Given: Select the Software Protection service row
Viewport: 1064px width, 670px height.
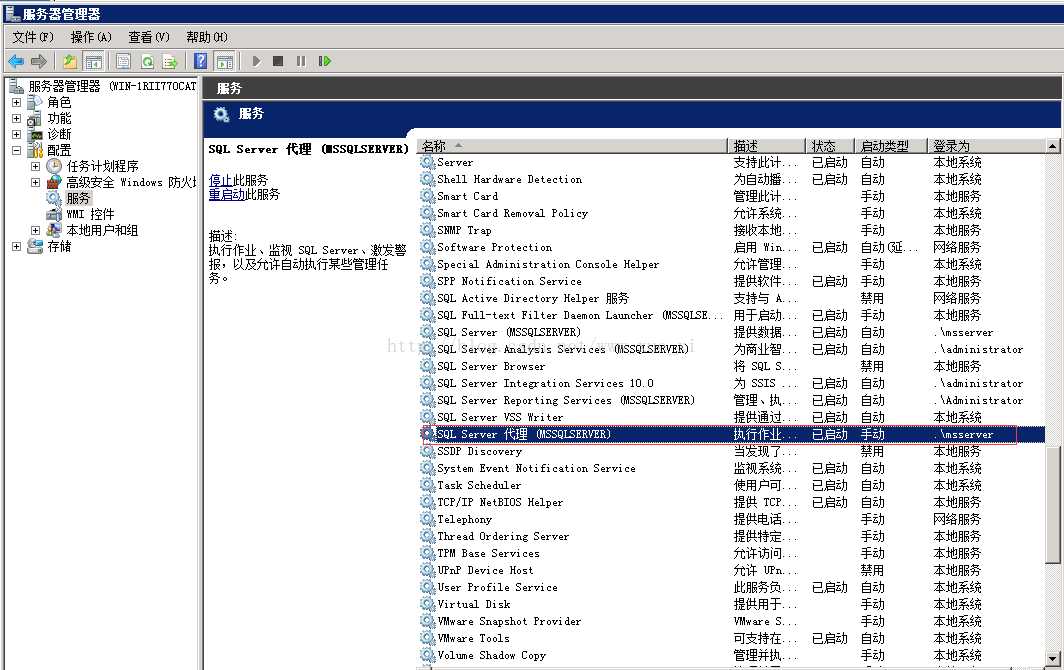Looking at the screenshot, I should (x=732, y=247).
